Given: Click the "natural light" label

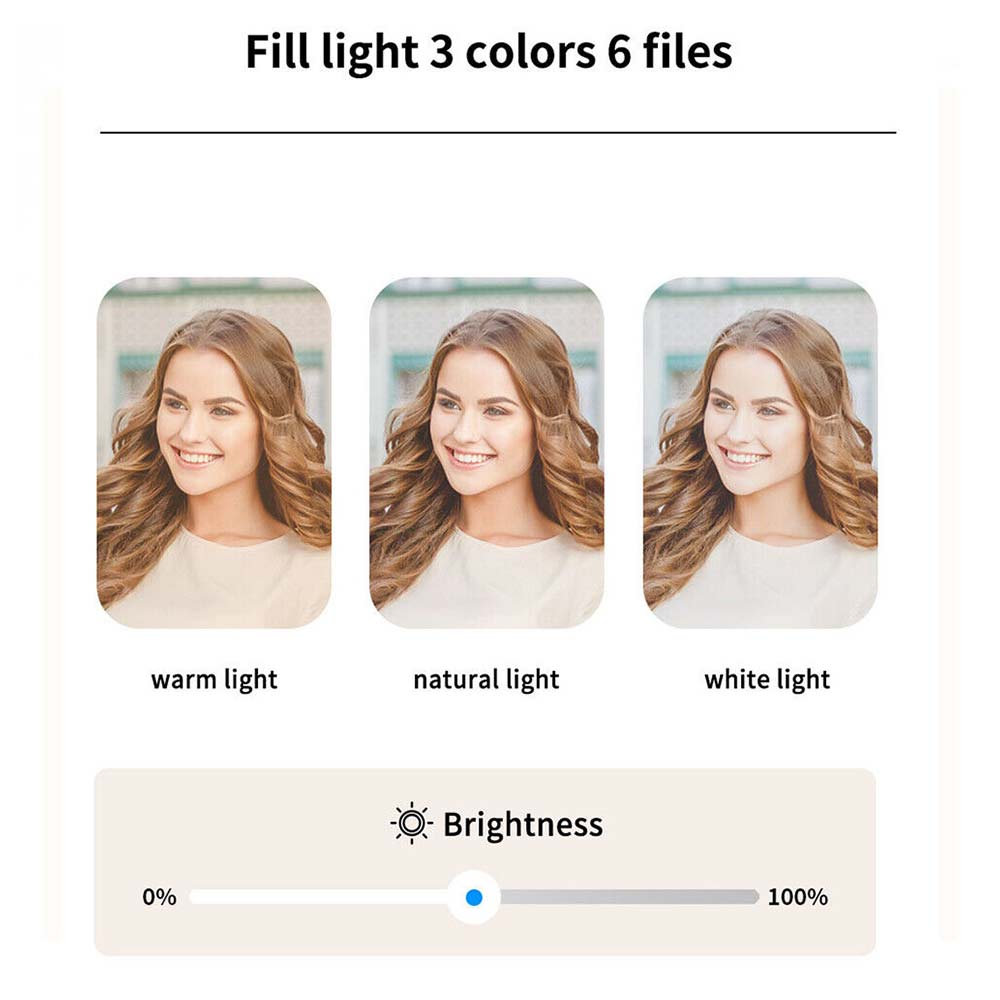Looking at the screenshot, I should coord(486,680).
